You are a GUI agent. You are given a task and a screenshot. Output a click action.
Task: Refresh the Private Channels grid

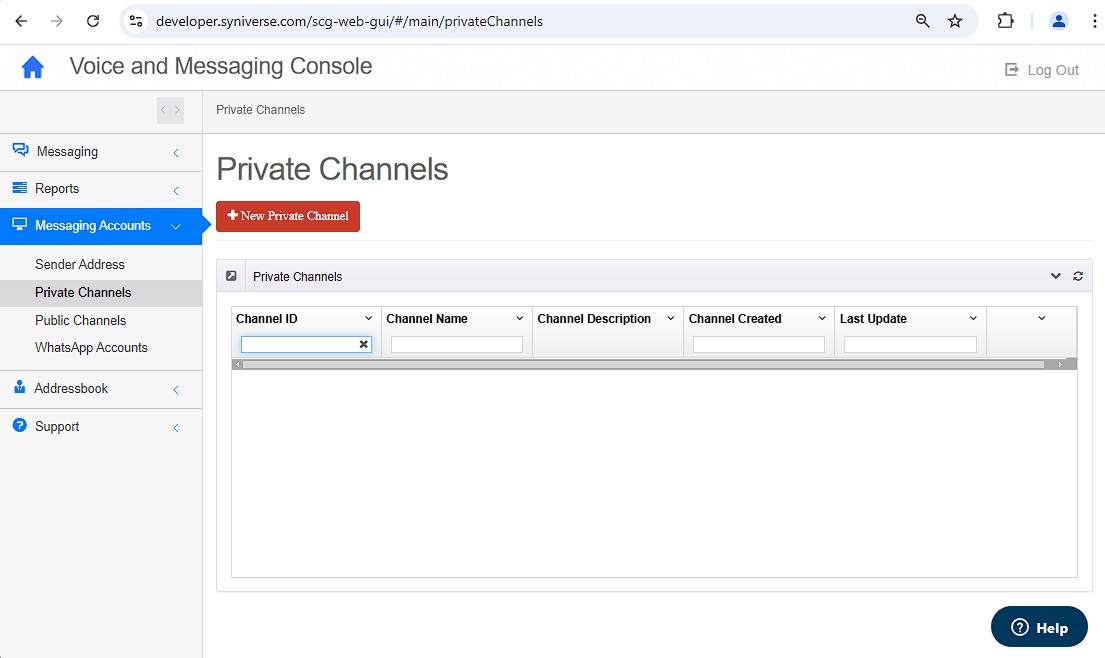[1078, 276]
